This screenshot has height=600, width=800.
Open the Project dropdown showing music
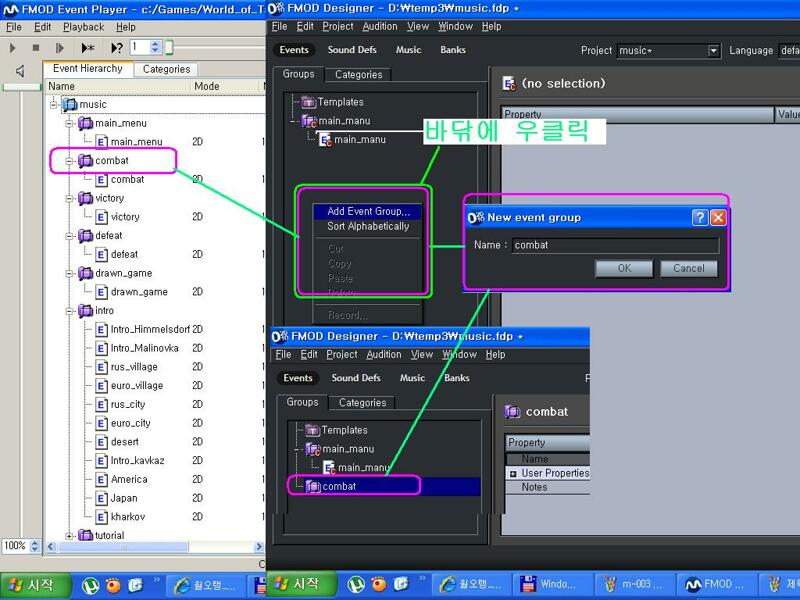[713, 51]
